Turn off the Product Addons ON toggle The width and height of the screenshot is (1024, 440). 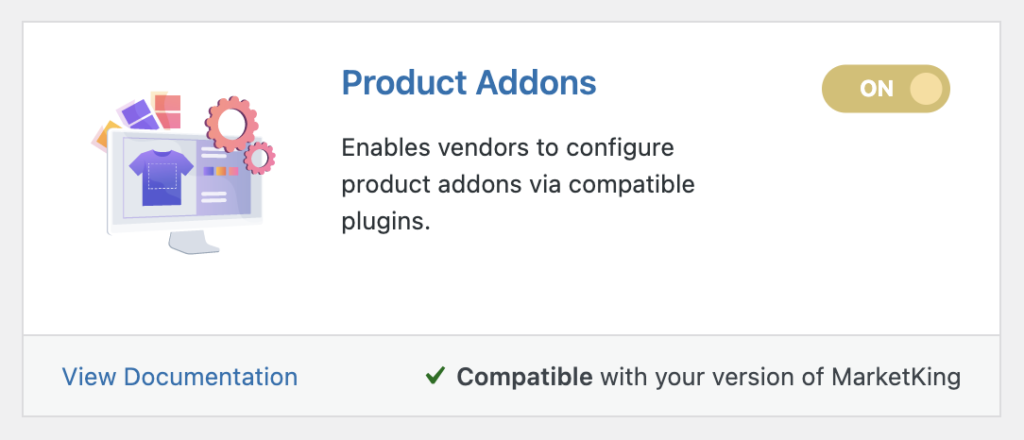pyautogui.click(x=886, y=89)
